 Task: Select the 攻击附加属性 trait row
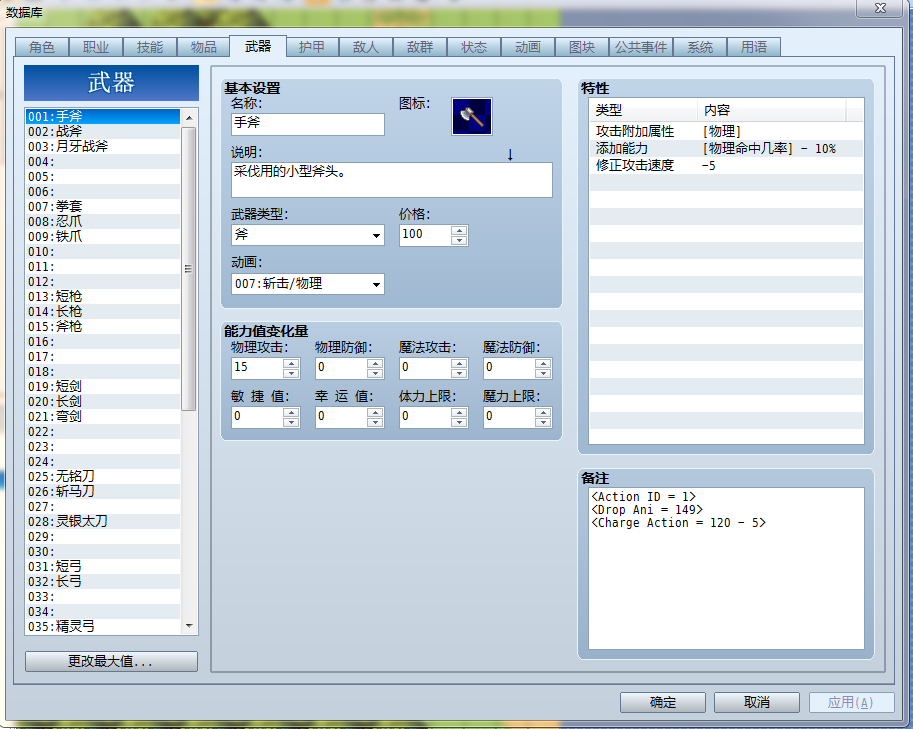click(726, 132)
